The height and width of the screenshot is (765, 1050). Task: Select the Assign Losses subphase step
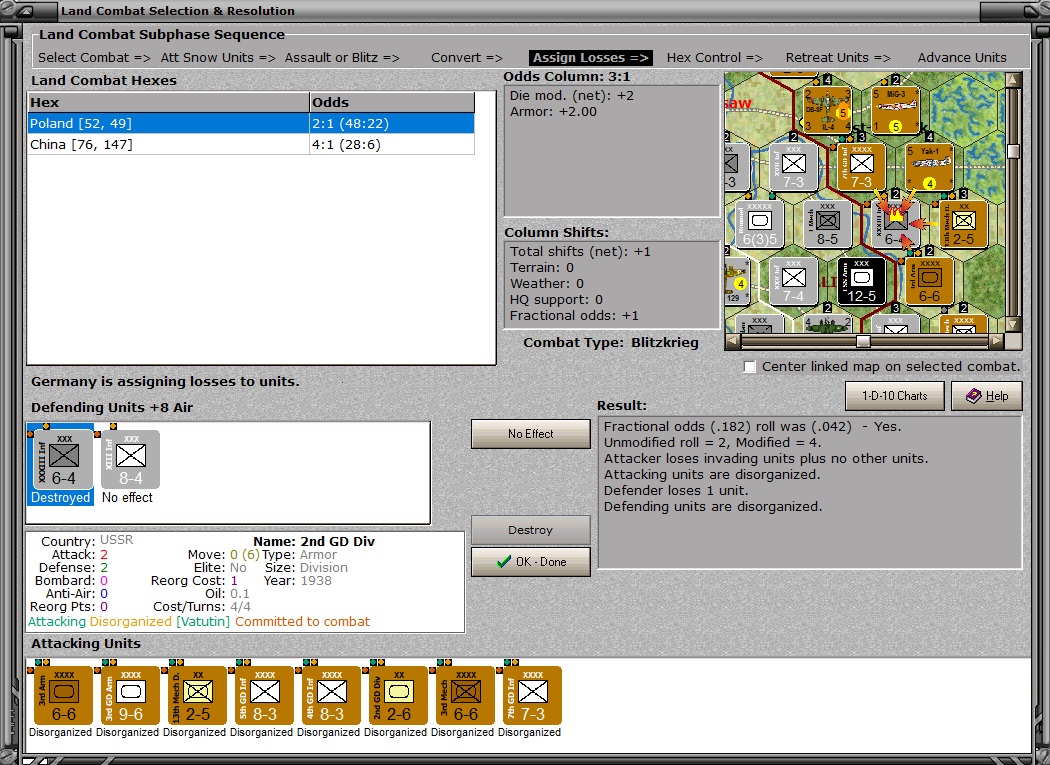pos(591,58)
